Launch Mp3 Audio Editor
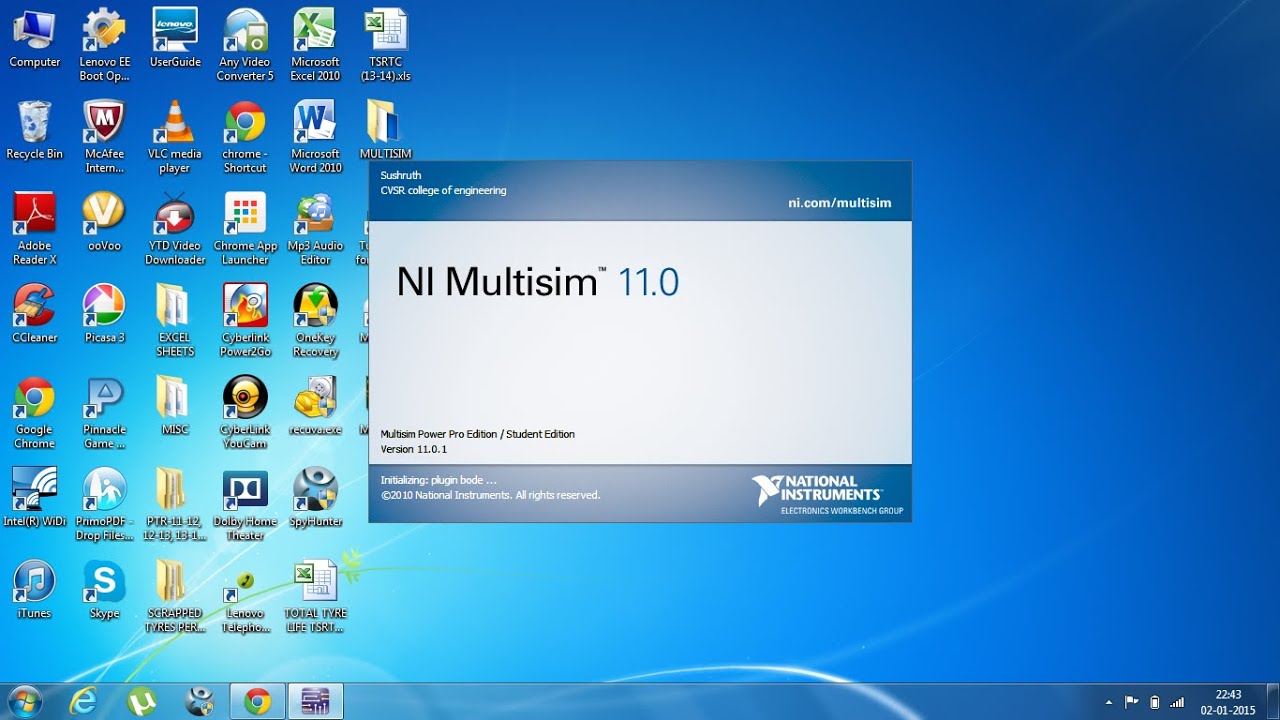 tap(315, 229)
